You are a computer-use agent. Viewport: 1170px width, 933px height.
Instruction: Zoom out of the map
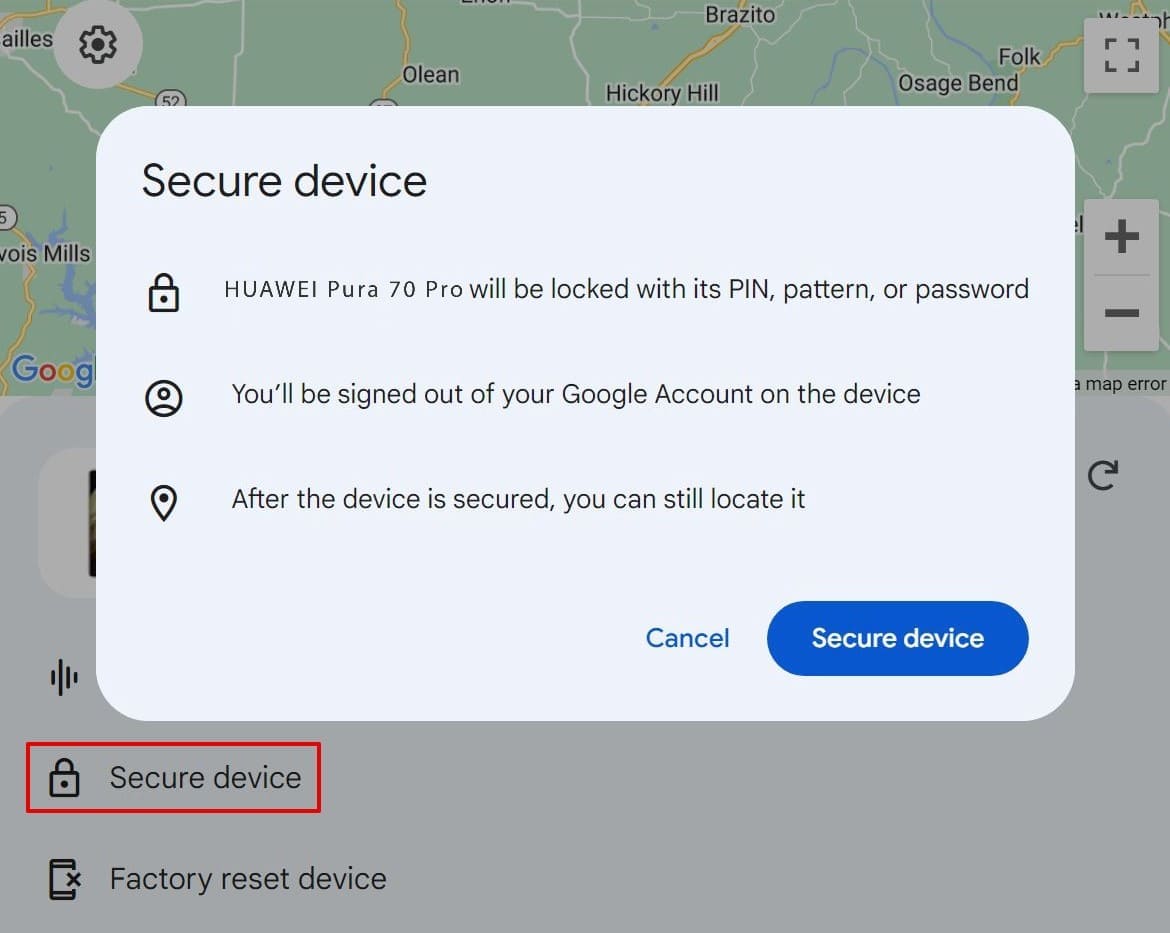coord(1122,313)
